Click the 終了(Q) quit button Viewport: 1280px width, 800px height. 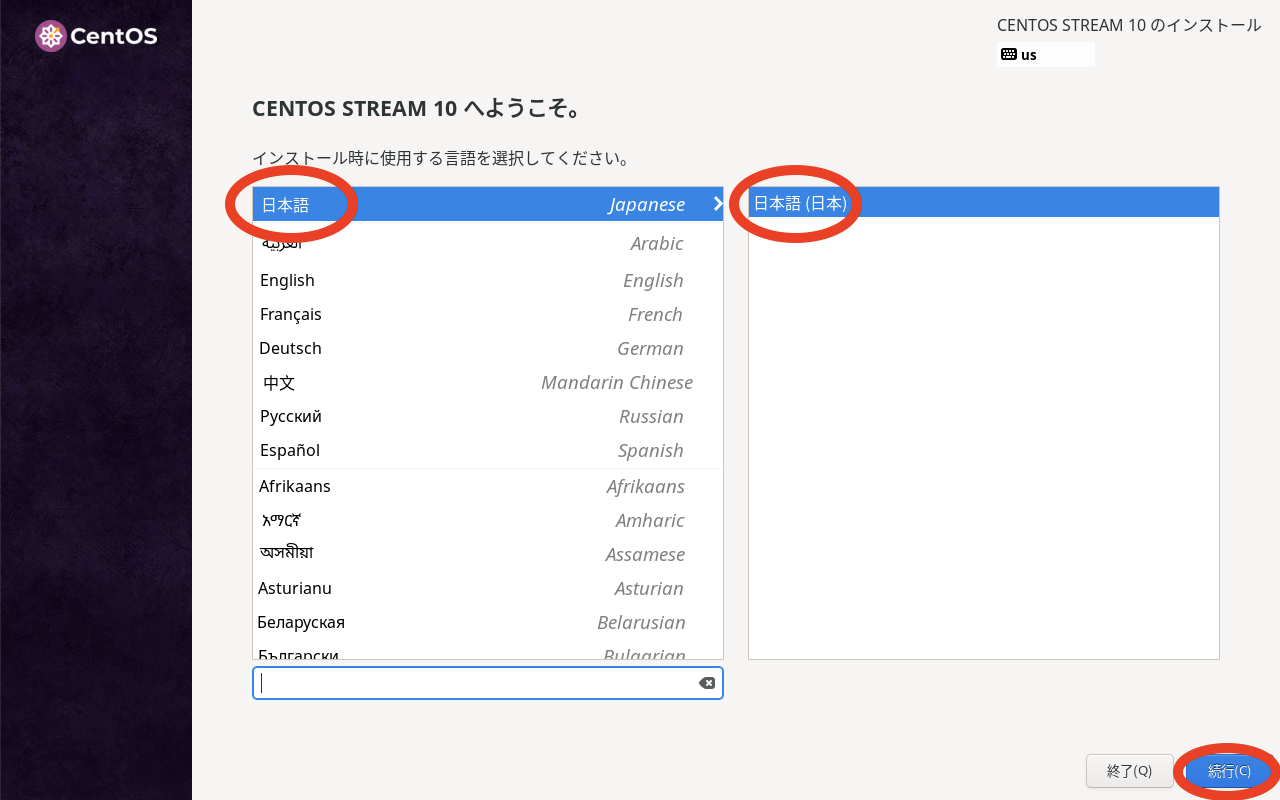pos(1129,771)
